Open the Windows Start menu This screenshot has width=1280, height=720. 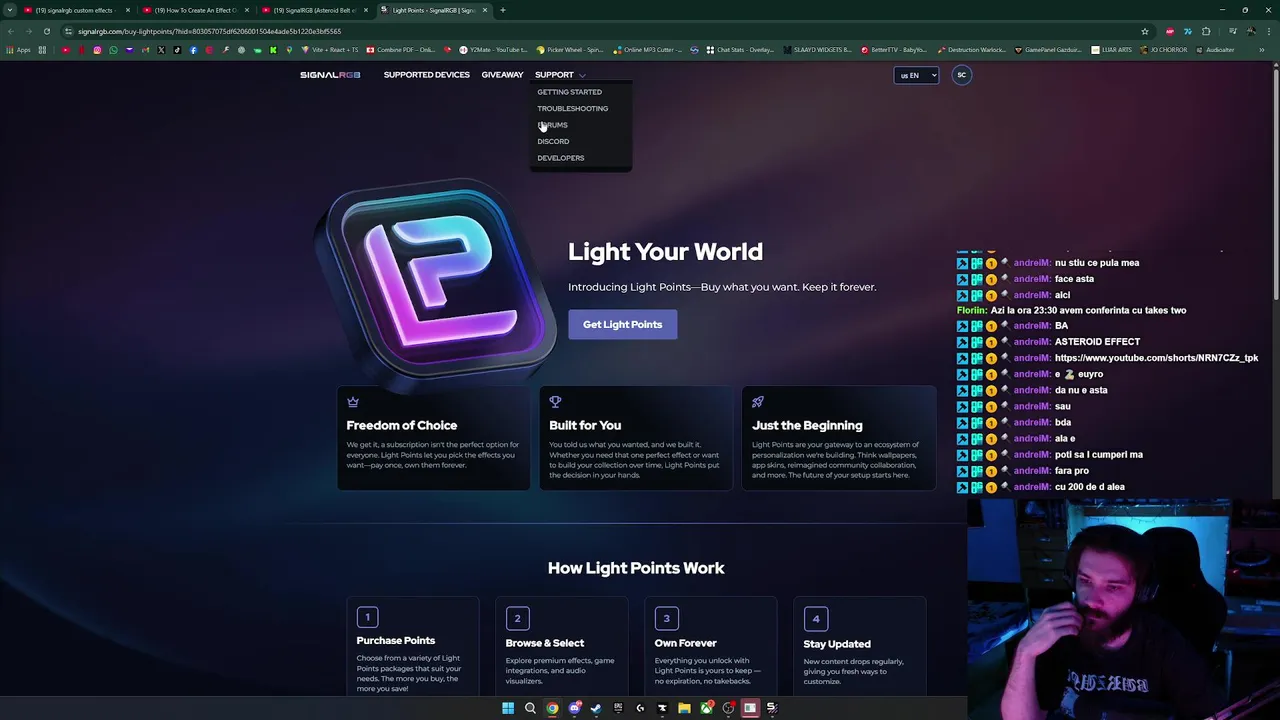pos(508,708)
